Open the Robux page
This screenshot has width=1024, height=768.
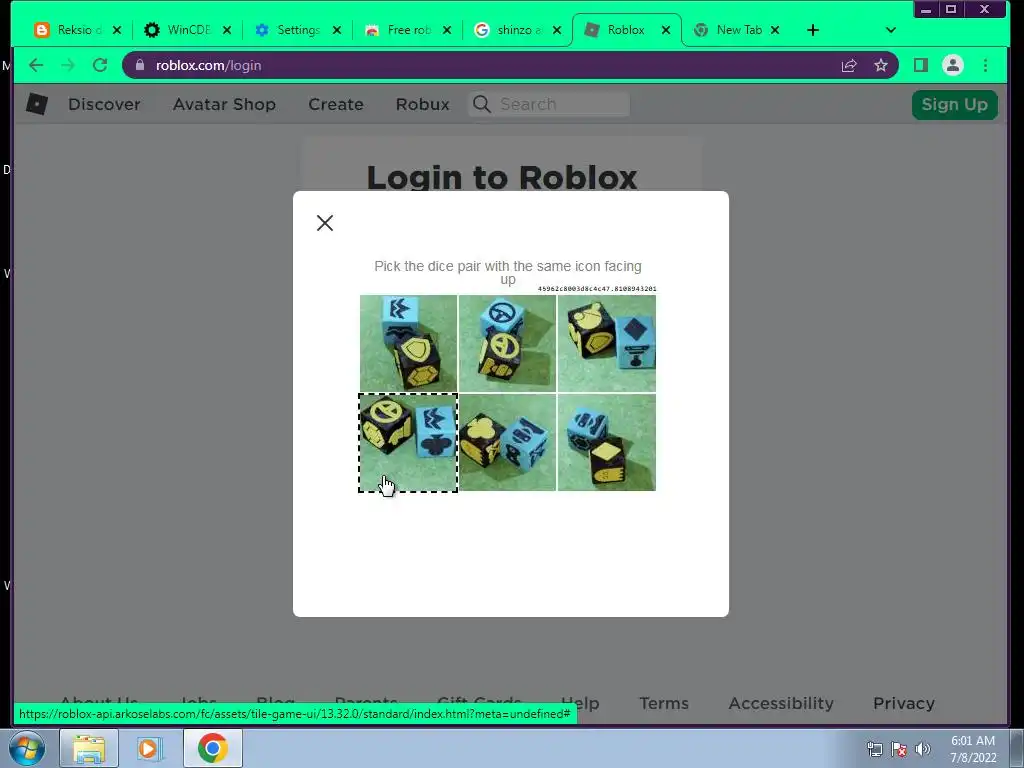coord(423,104)
